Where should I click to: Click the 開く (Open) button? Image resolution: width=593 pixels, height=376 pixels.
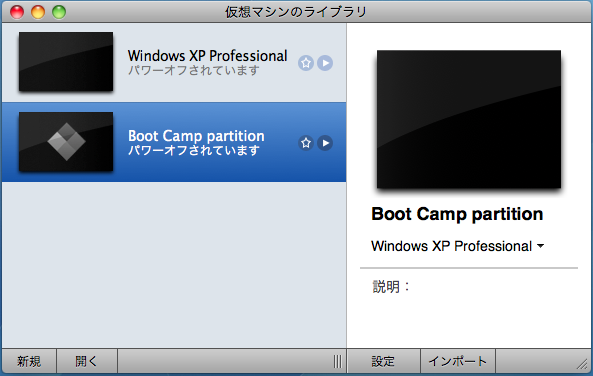coord(87,362)
